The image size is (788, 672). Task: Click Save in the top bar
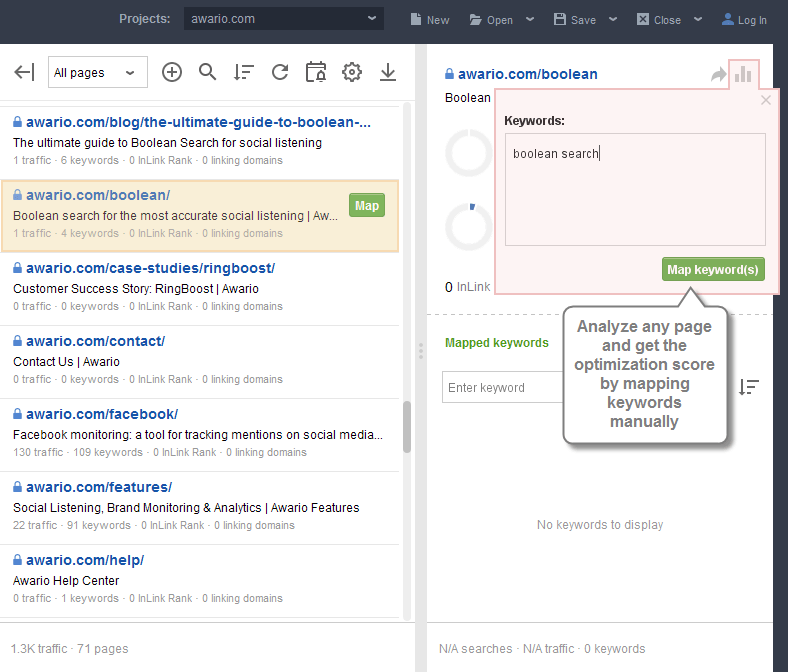pyautogui.click(x=575, y=20)
